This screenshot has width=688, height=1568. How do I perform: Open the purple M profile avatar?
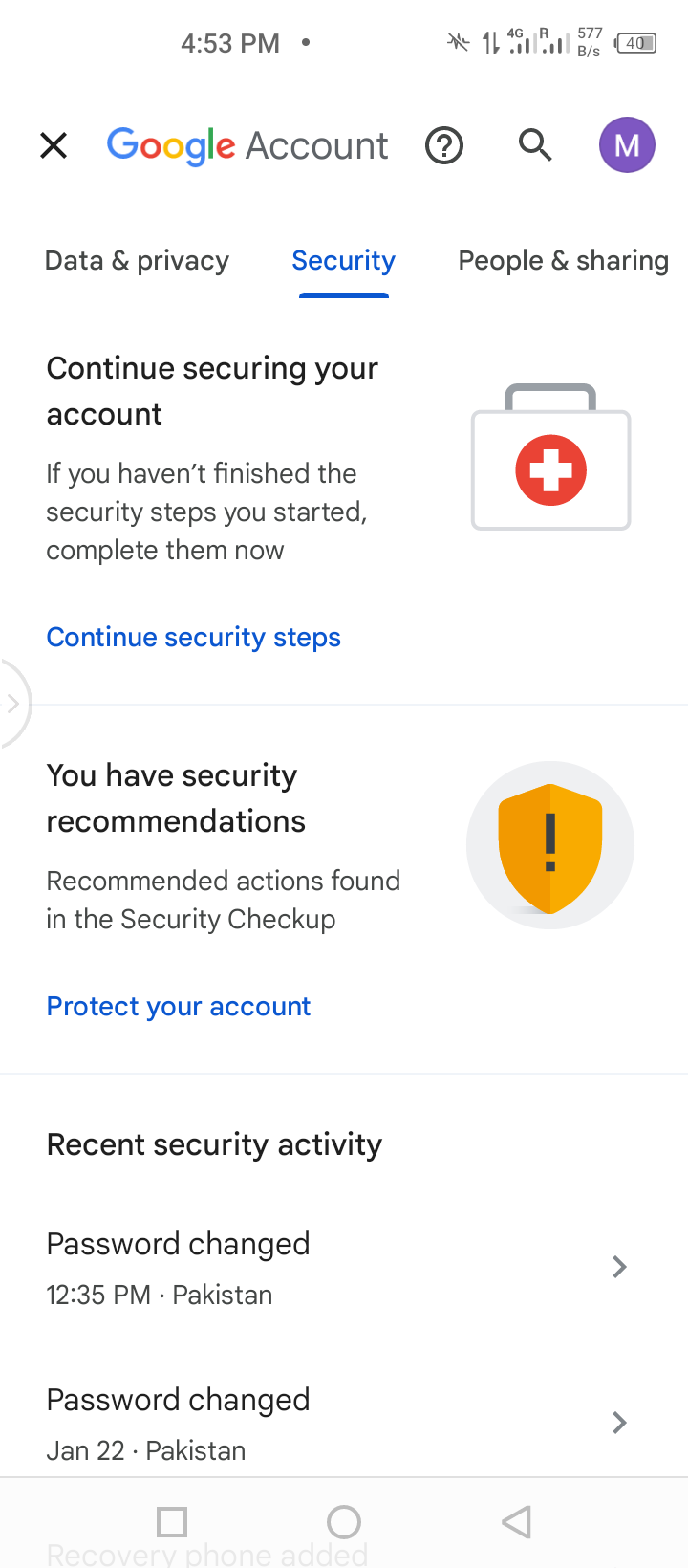[x=627, y=145]
